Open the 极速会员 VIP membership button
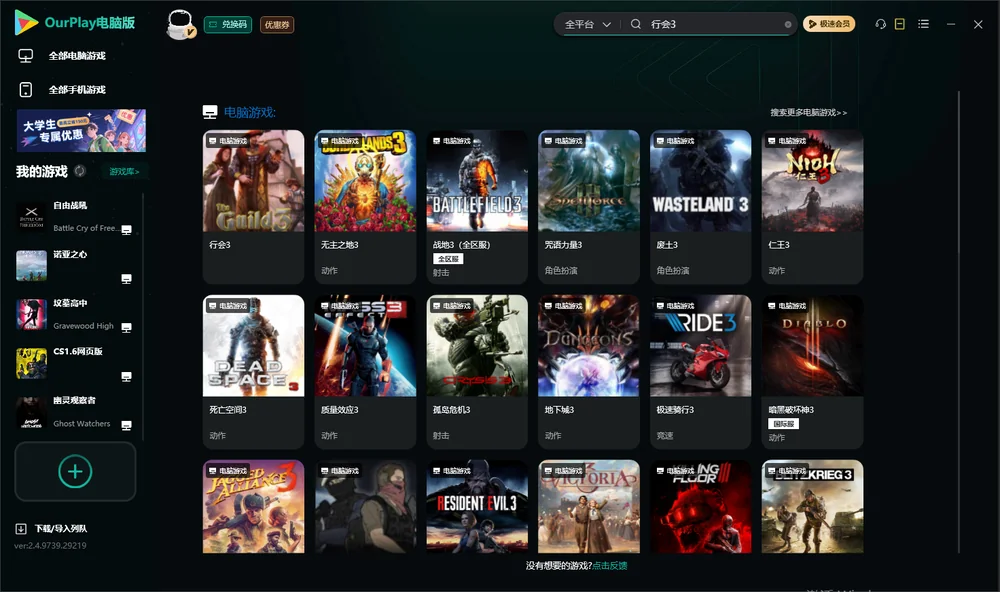 (828, 24)
